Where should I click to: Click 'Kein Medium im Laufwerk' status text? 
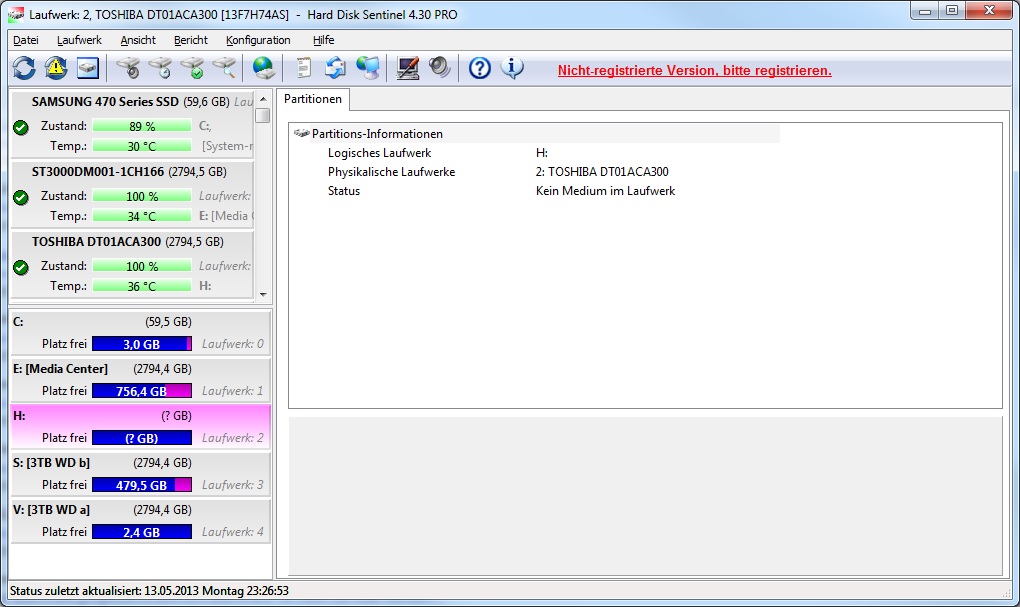pos(606,191)
